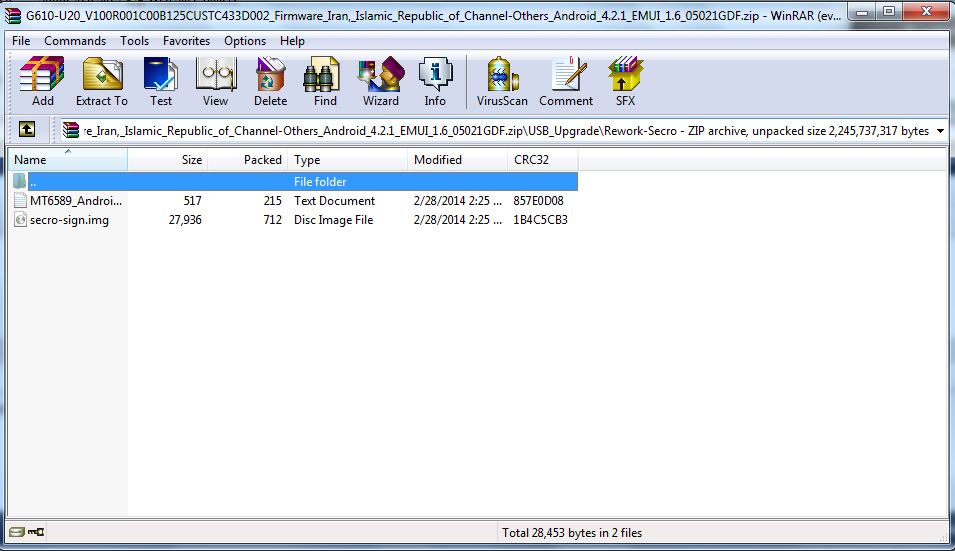Click the parent folder '..' icon
This screenshot has height=551, width=955.
(19, 181)
